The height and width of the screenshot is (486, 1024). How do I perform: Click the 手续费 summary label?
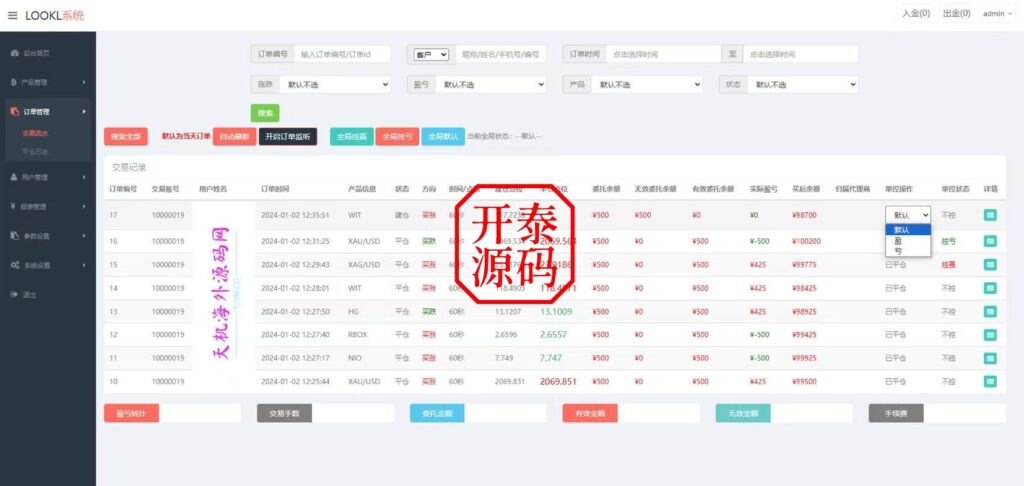click(895, 413)
